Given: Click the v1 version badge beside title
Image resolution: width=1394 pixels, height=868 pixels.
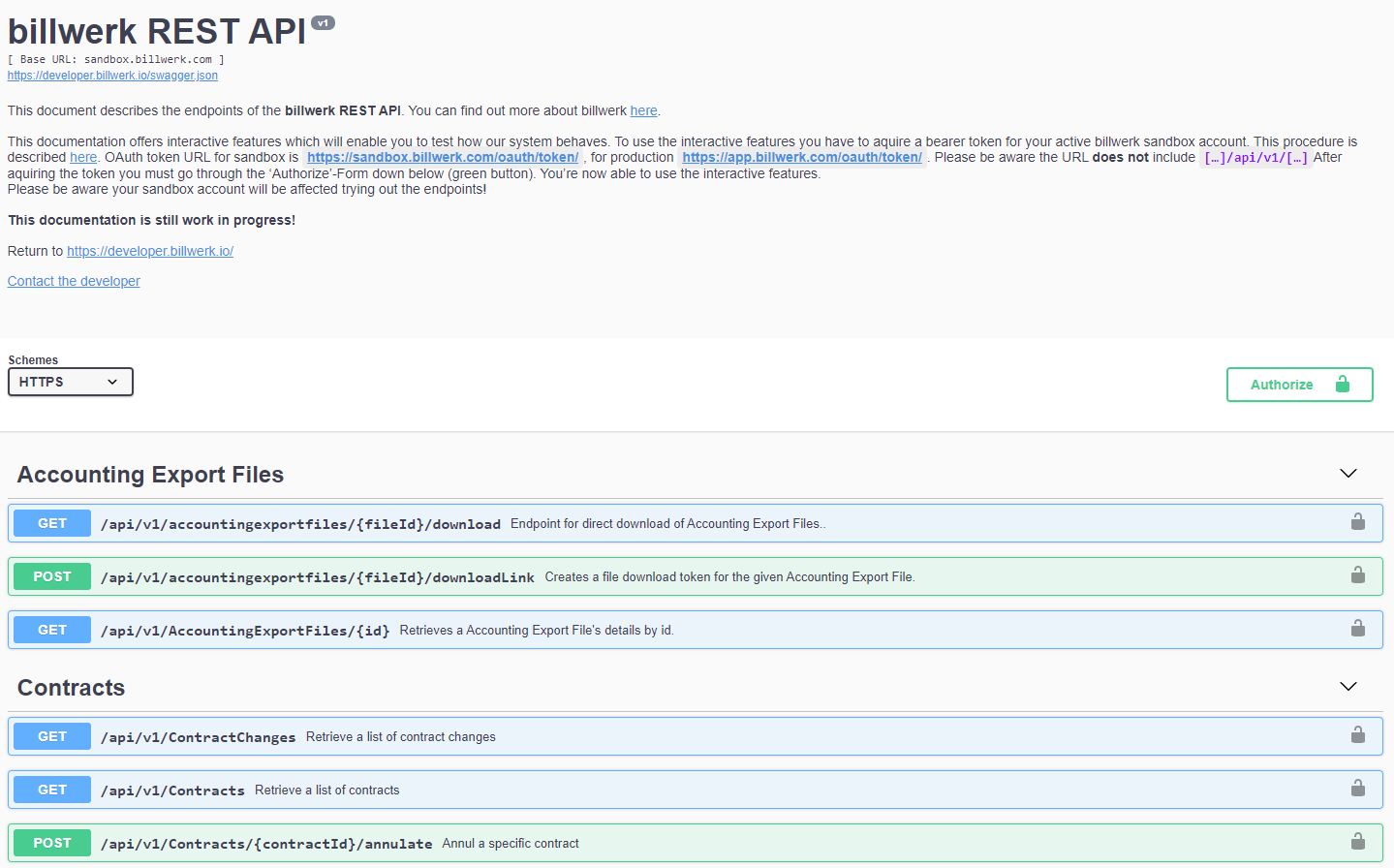Looking at the screenshot, I should click(x=323, y=23).
